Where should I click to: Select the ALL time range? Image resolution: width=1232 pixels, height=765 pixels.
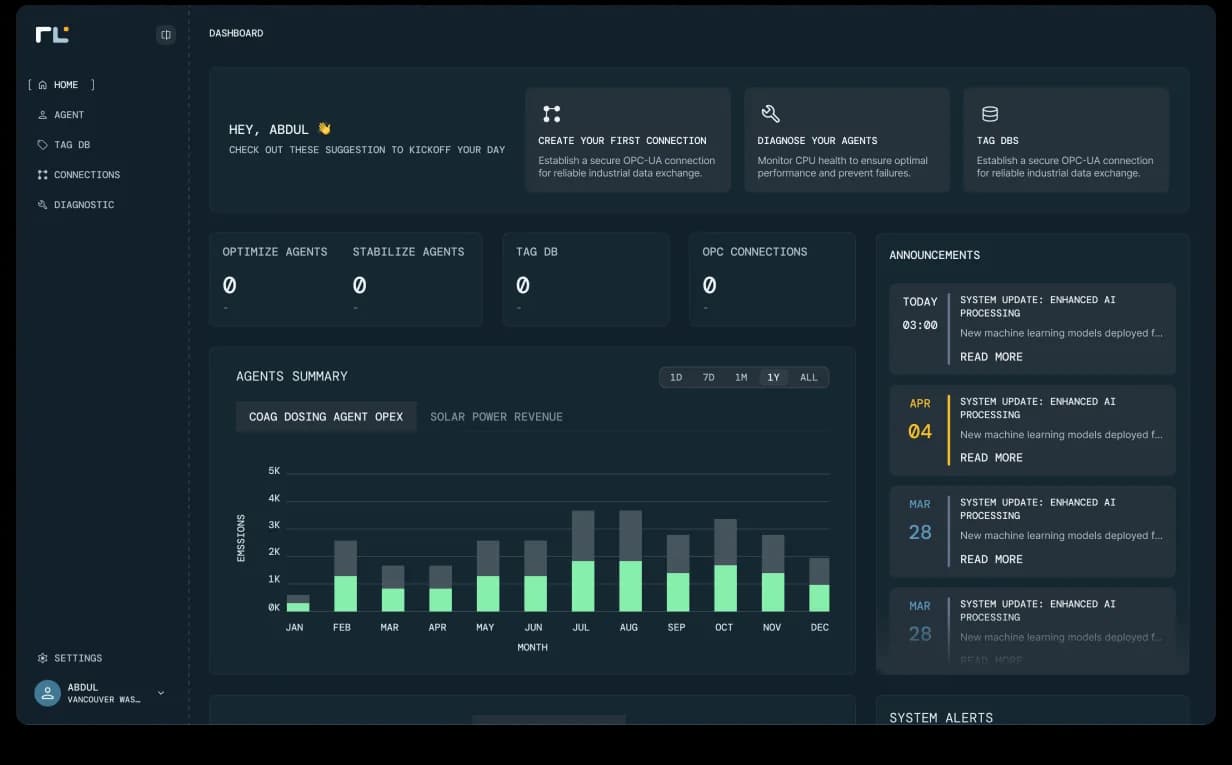(x=809, y=377)
